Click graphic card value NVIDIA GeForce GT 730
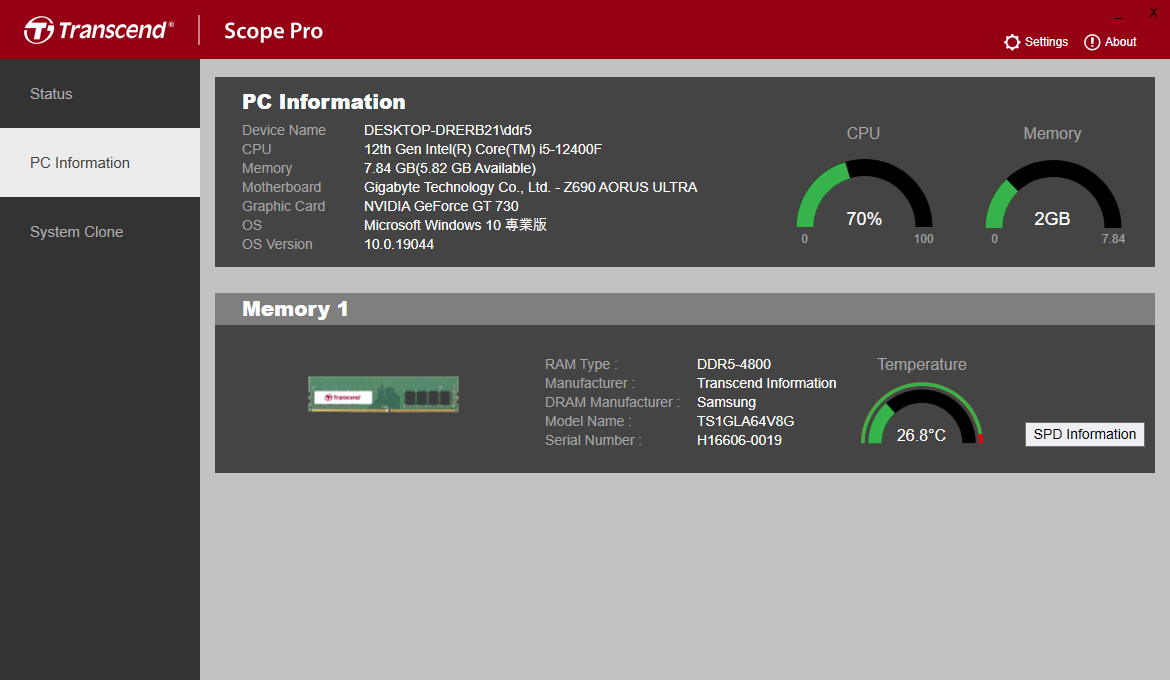Screen dimensions: 1170x680 pos(441,206)
